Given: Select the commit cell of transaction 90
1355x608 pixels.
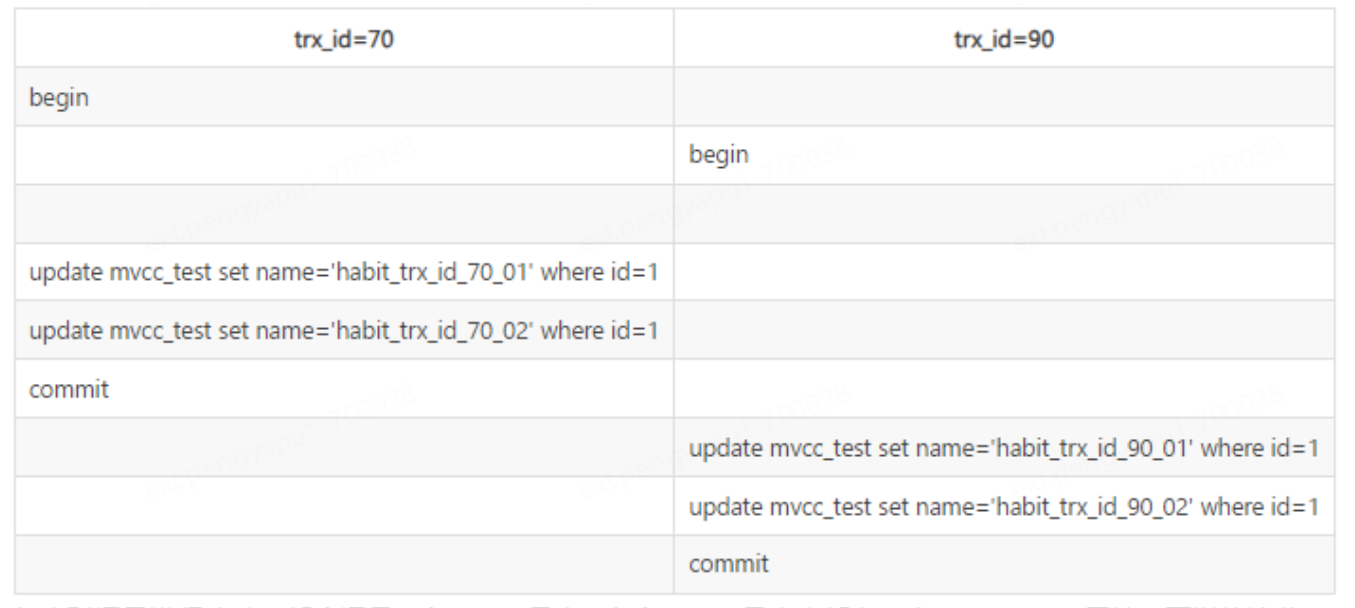Looking at the screenshot, I should (x=726, y=563).
